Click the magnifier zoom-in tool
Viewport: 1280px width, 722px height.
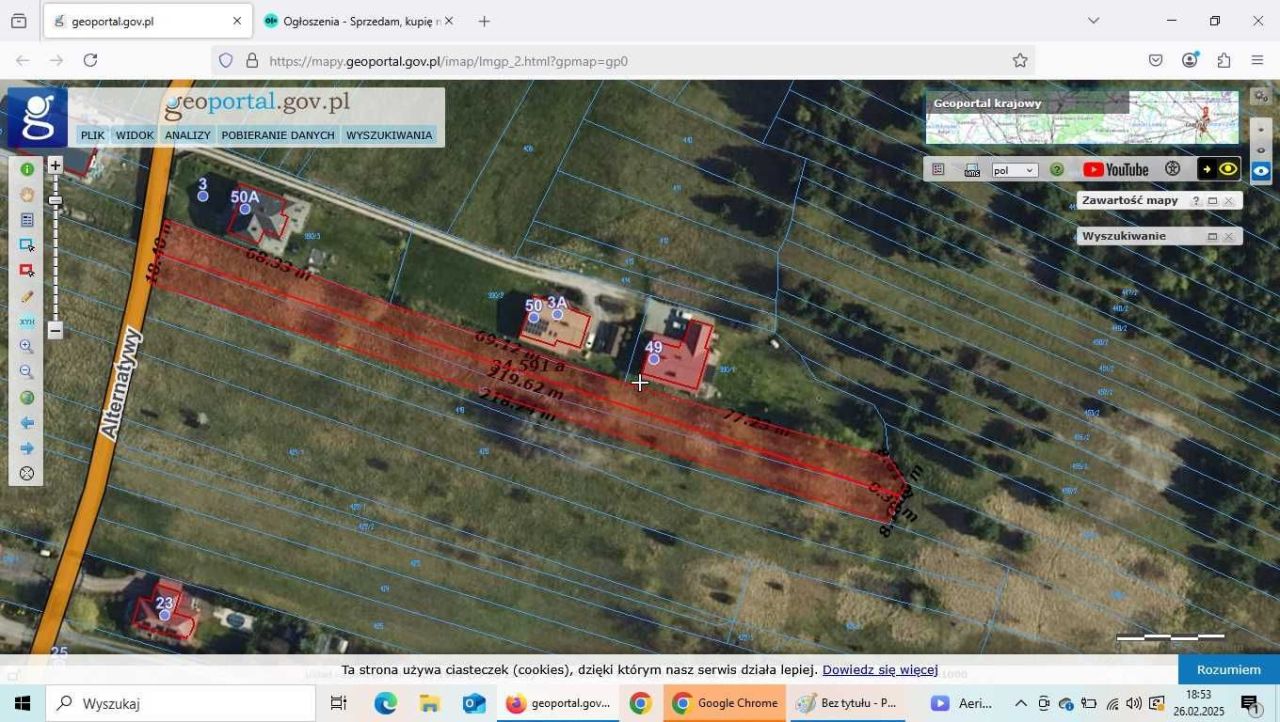click(x=27, y=347)
